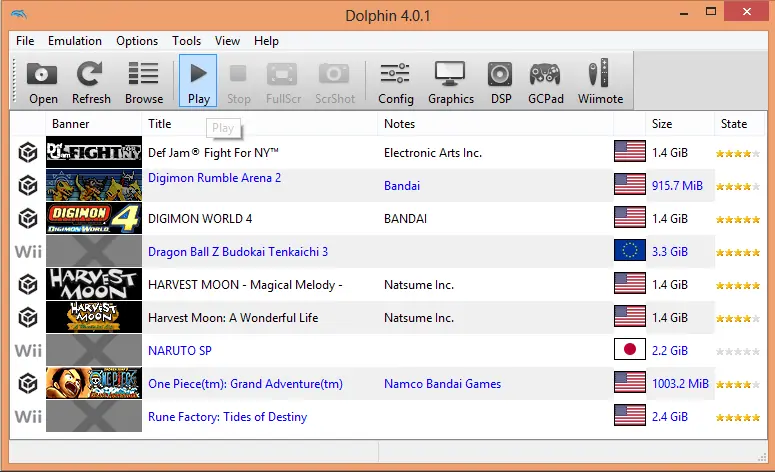
Task: Click the GameCube icon beside Digimon Rumble Arena 2
Action: [28, 185]
